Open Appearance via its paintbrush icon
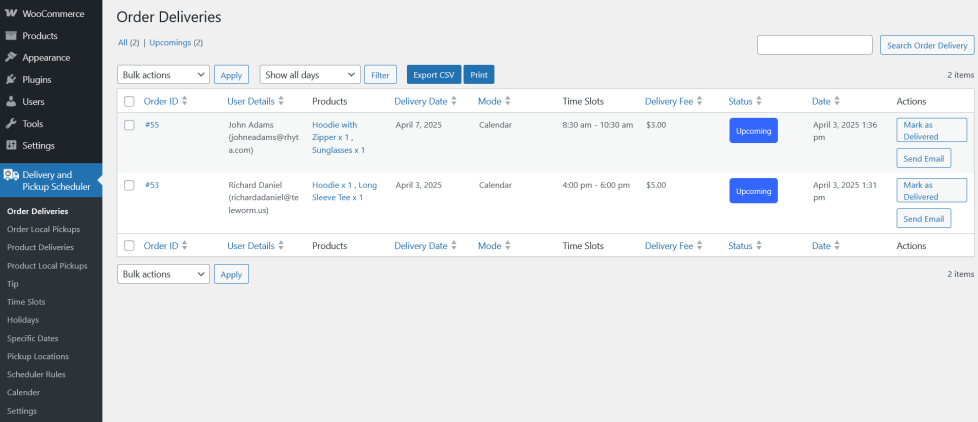This screenshot has width=978, height=422. tap(11, 58)
